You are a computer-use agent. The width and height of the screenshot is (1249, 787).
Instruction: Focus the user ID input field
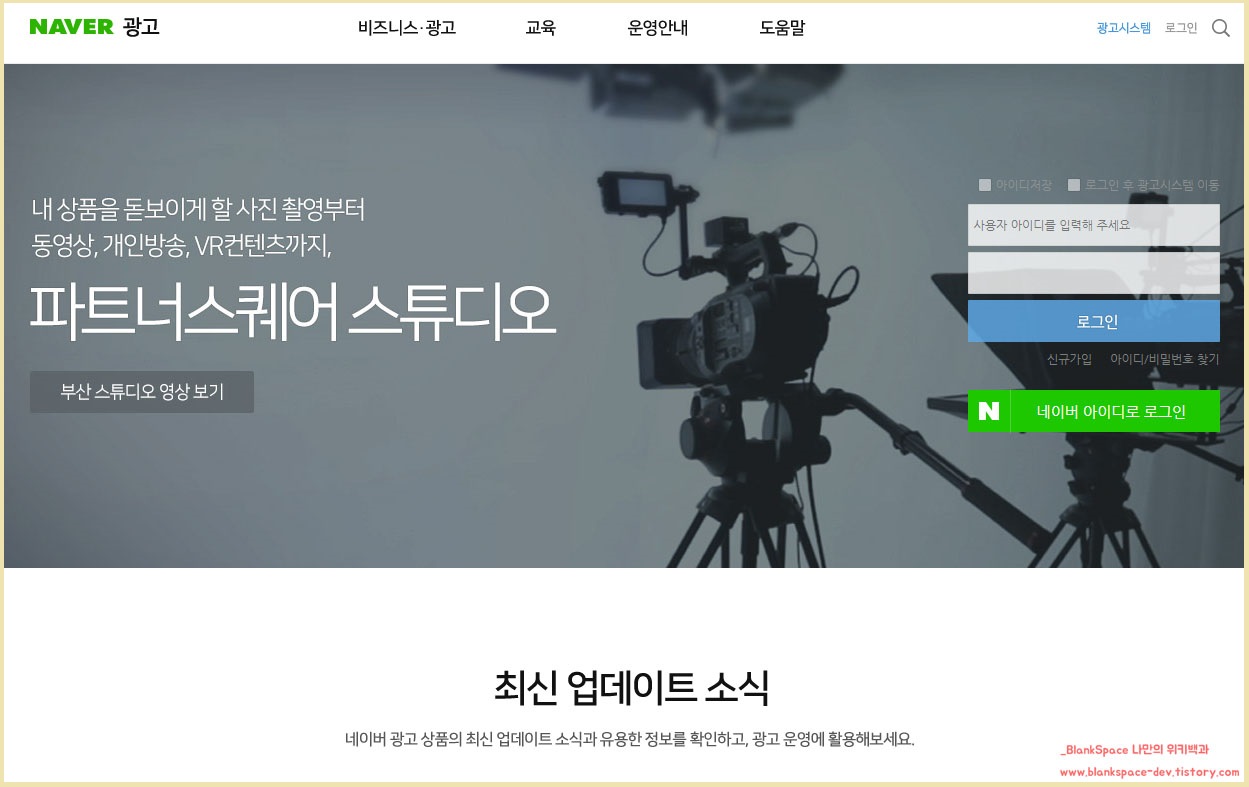tap(1094, 225)
